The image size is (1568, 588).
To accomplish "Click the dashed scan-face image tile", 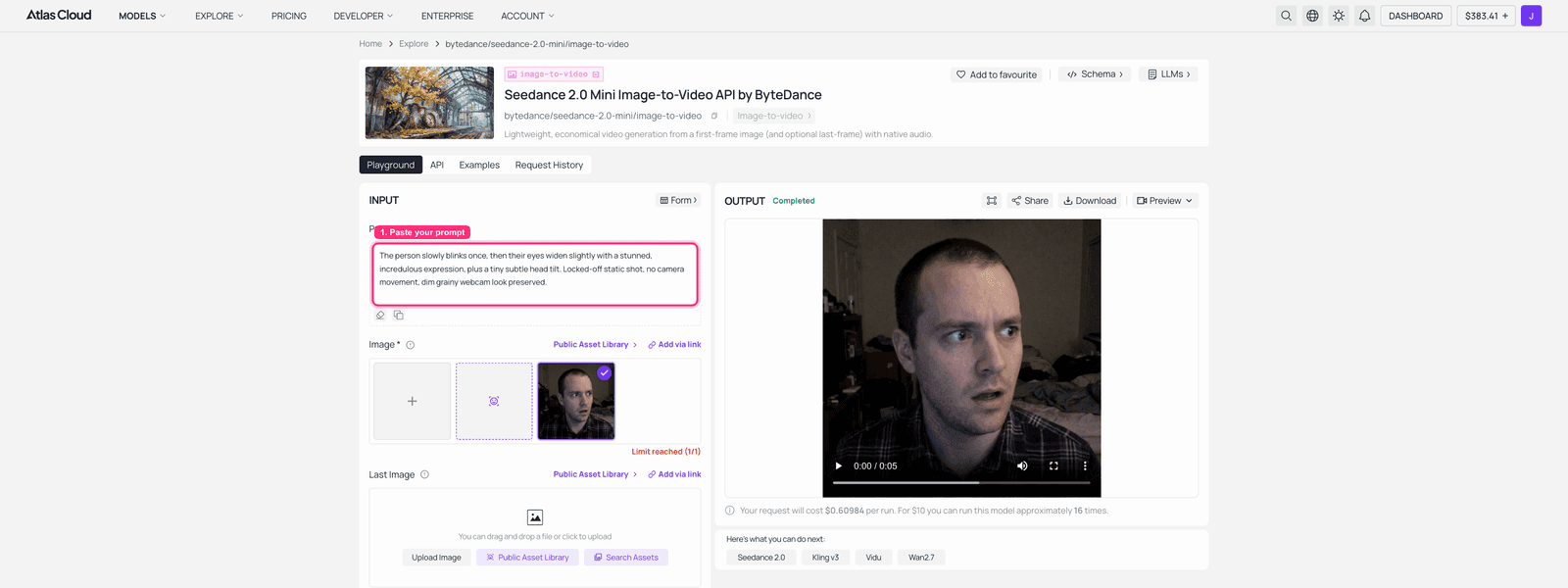I will pyautogui.click(x=494, y=401).
